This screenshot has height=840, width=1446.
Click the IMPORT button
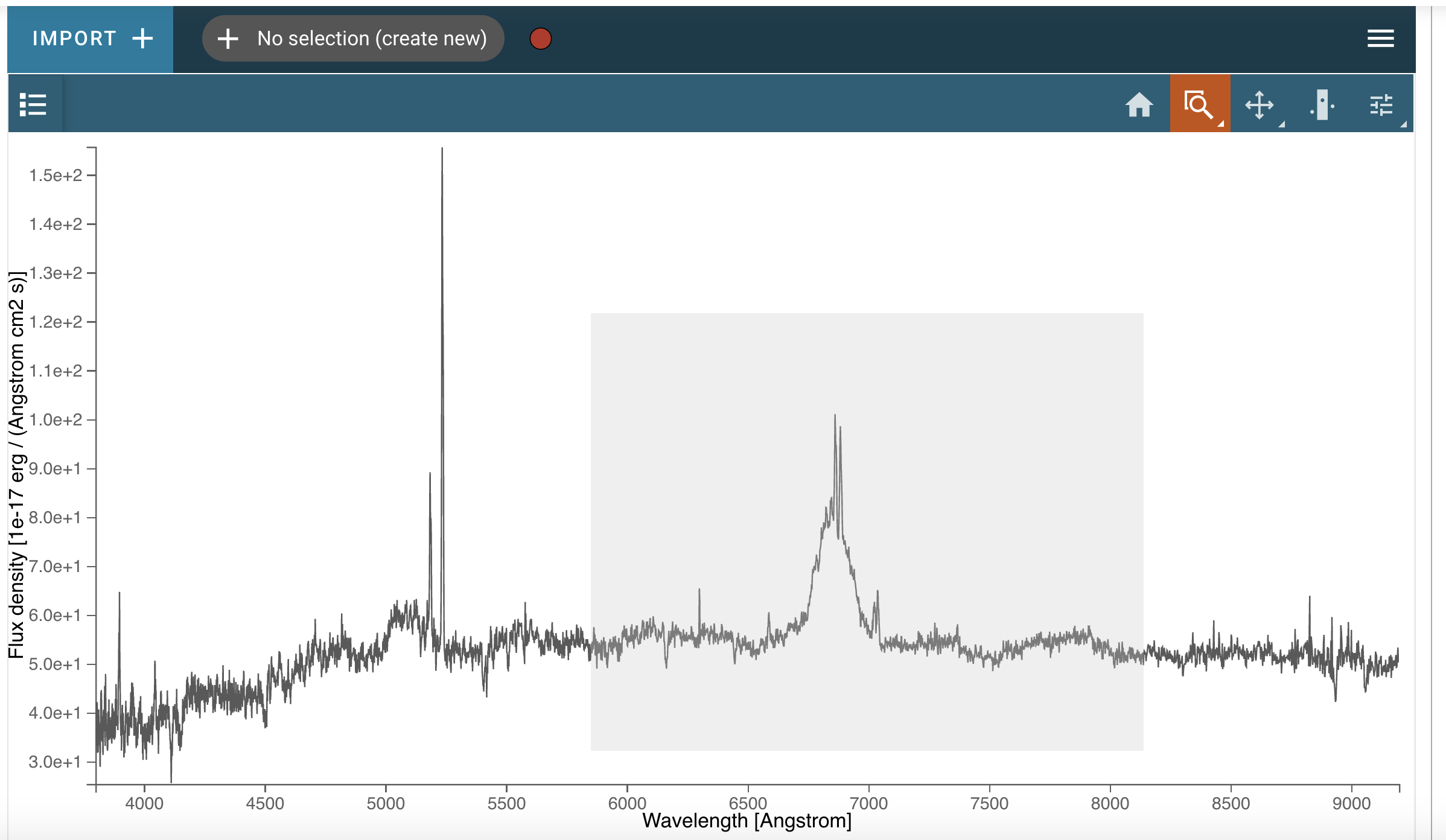click(x=91, y=39)
